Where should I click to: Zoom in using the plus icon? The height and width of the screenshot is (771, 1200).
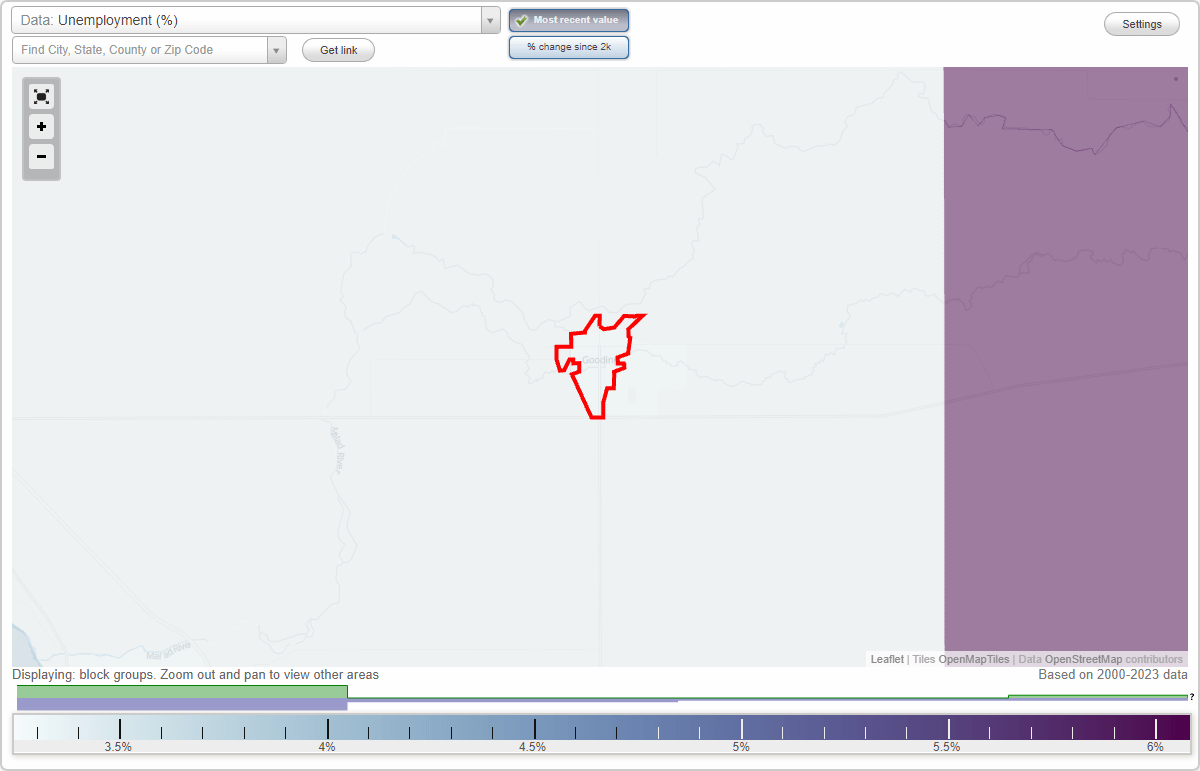(41, 127)
